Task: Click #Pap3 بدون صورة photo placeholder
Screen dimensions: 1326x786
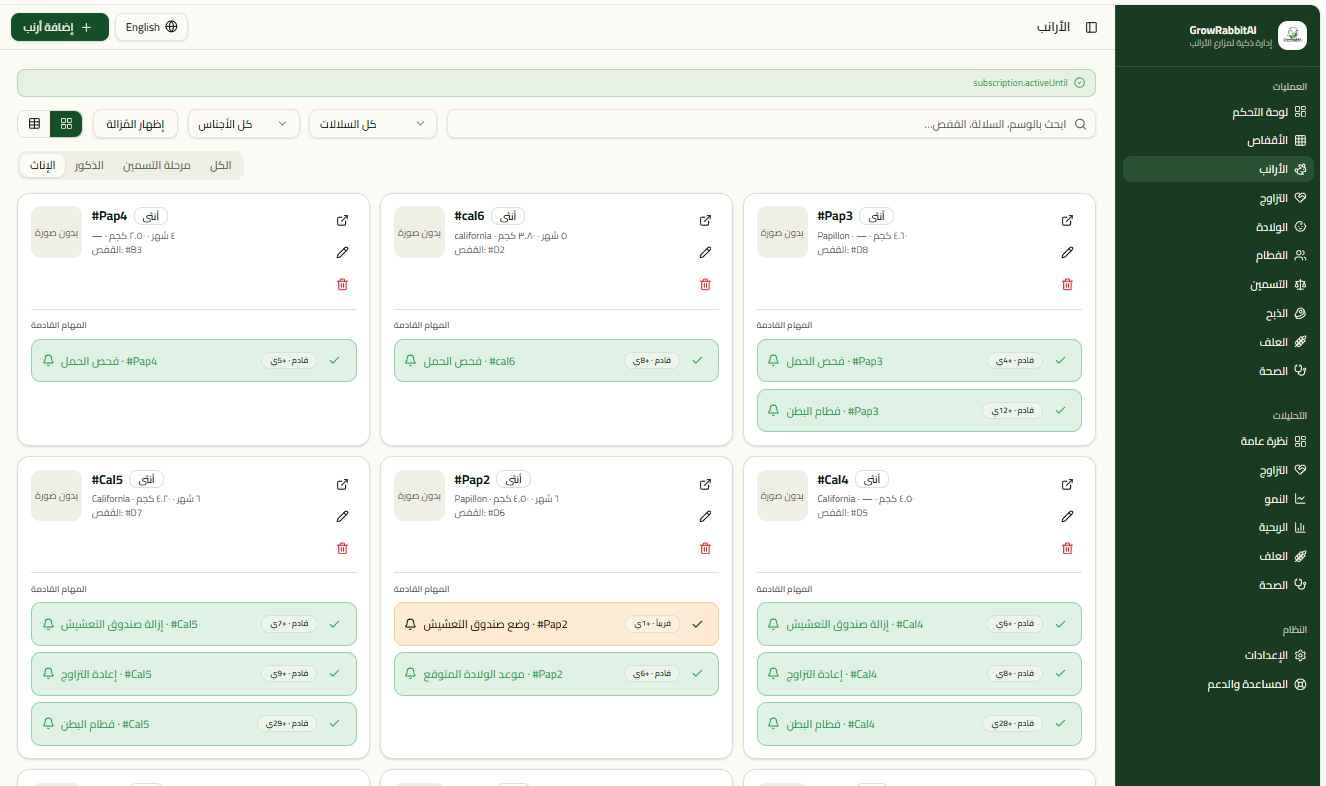Action: coord(782,232)
